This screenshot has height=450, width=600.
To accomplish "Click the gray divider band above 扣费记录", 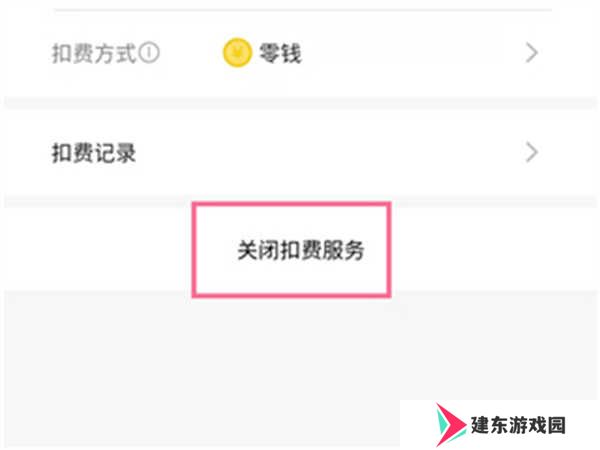I will (x=300, y=103).
